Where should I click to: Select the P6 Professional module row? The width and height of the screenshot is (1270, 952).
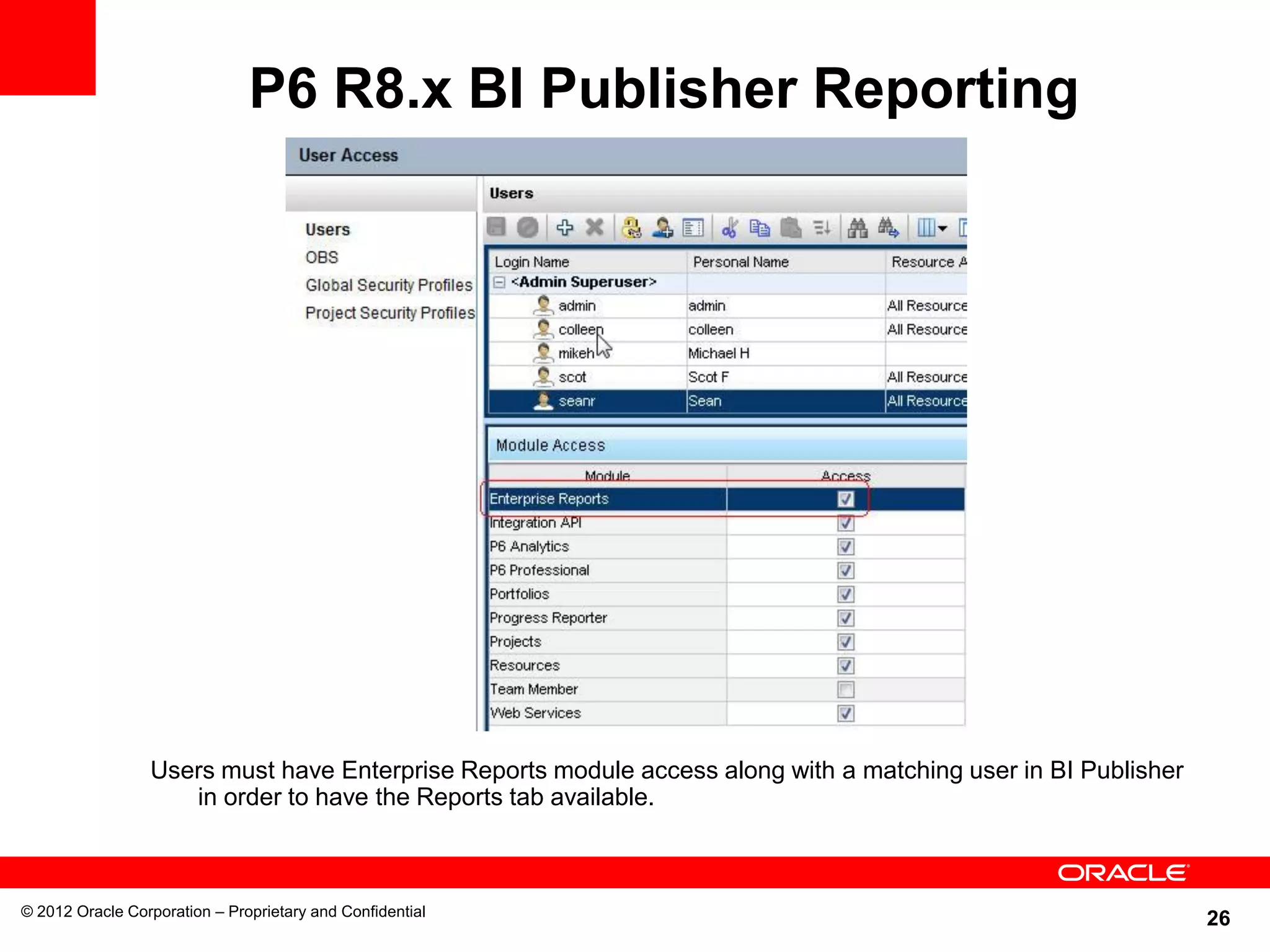(x=727, y=570)
